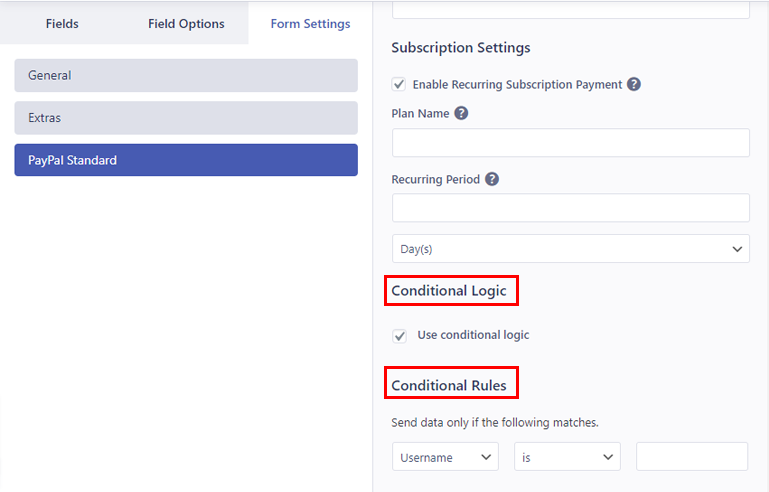Click the Conditional Logic heading
This screenshot has height=492, width=769.
pyautogui.click(x=451, y=292)
